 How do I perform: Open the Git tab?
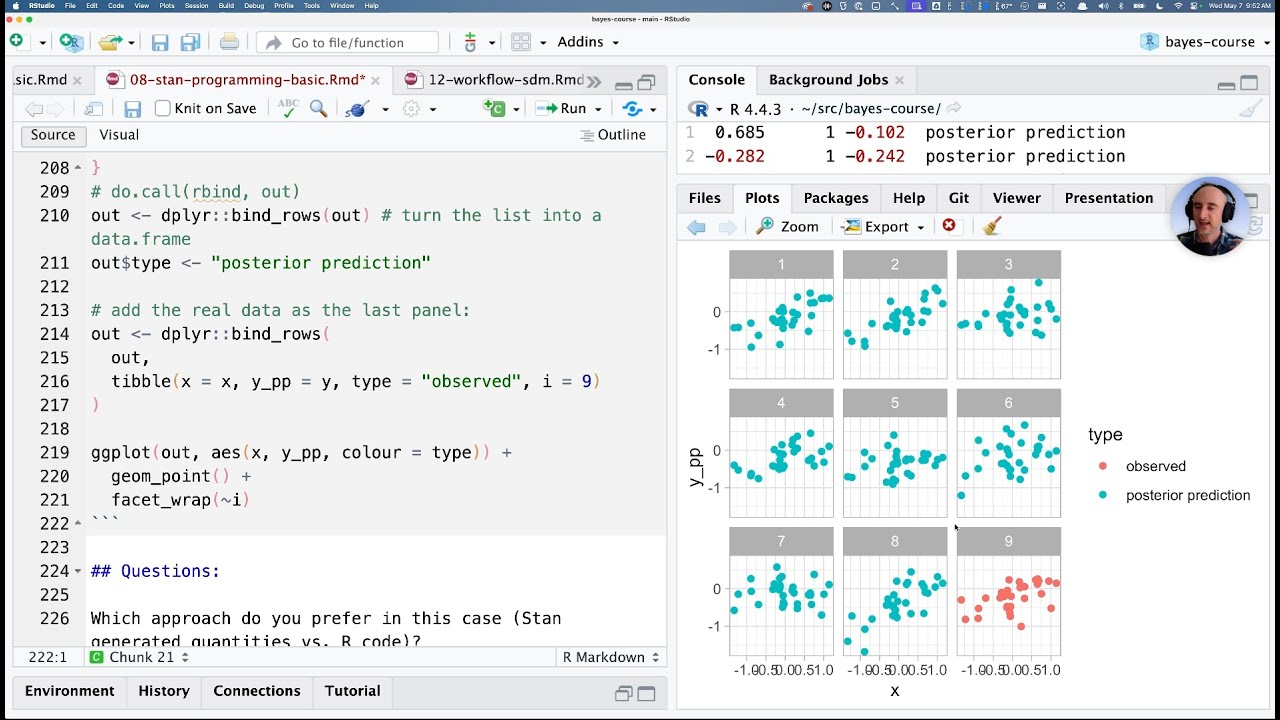[959, 198]
